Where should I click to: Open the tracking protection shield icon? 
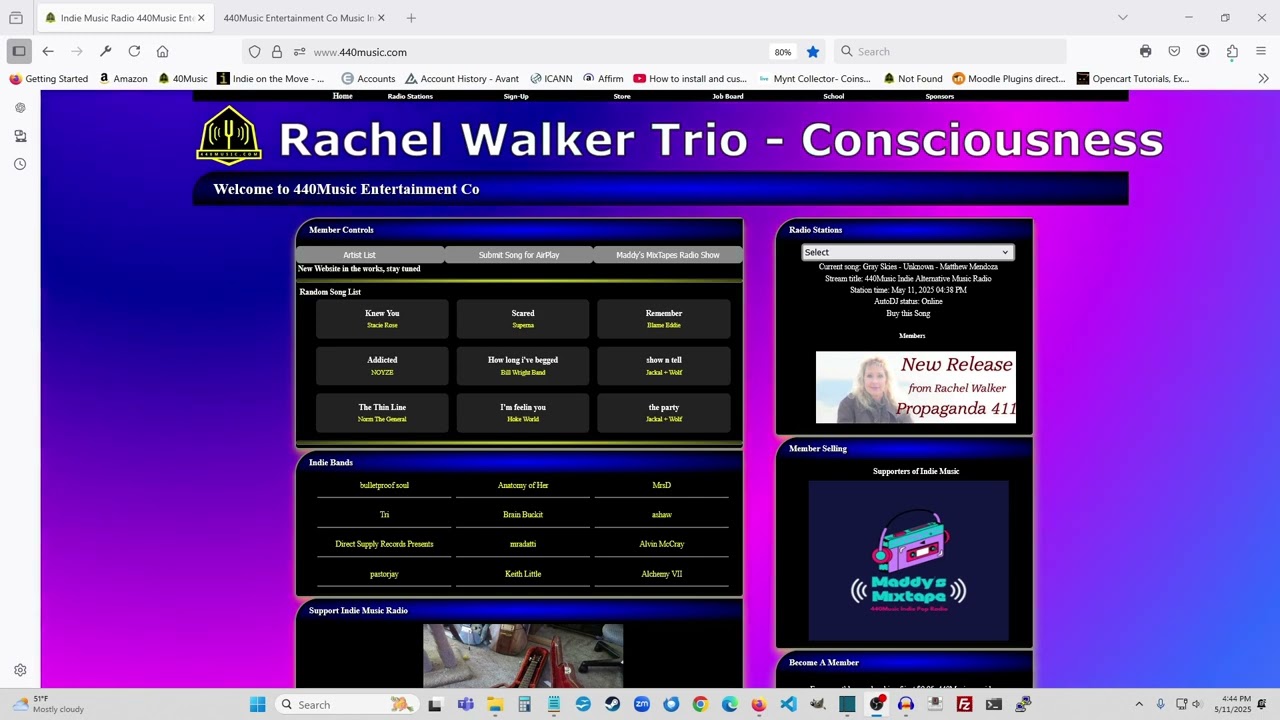[x=255, y=52]
